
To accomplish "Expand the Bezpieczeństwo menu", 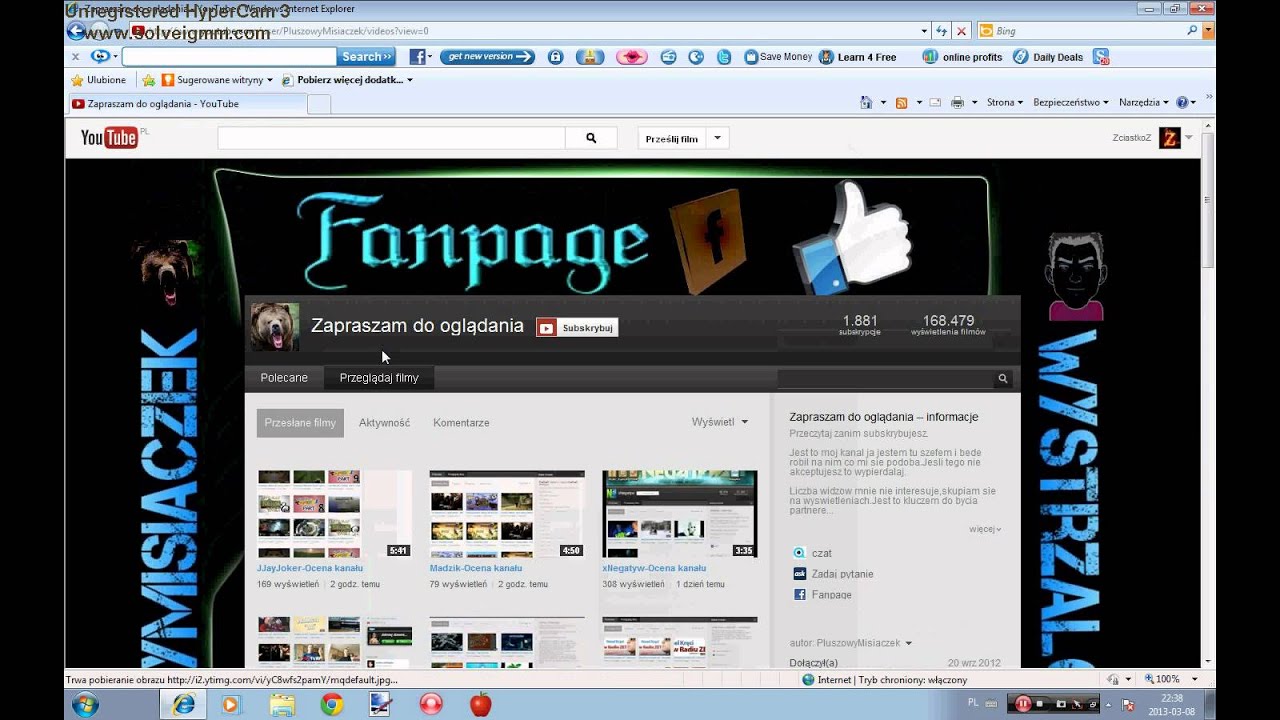I will click(1071, 102).
